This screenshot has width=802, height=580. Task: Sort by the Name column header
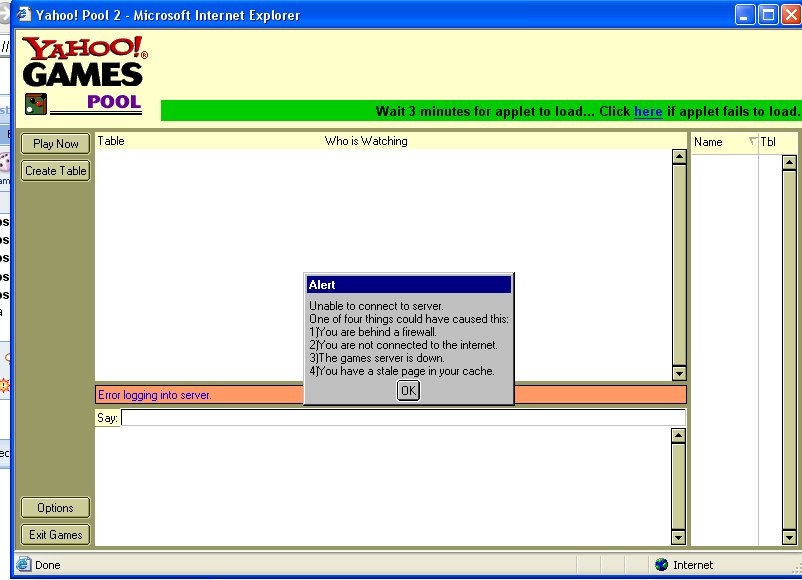[x=724, y=142]
